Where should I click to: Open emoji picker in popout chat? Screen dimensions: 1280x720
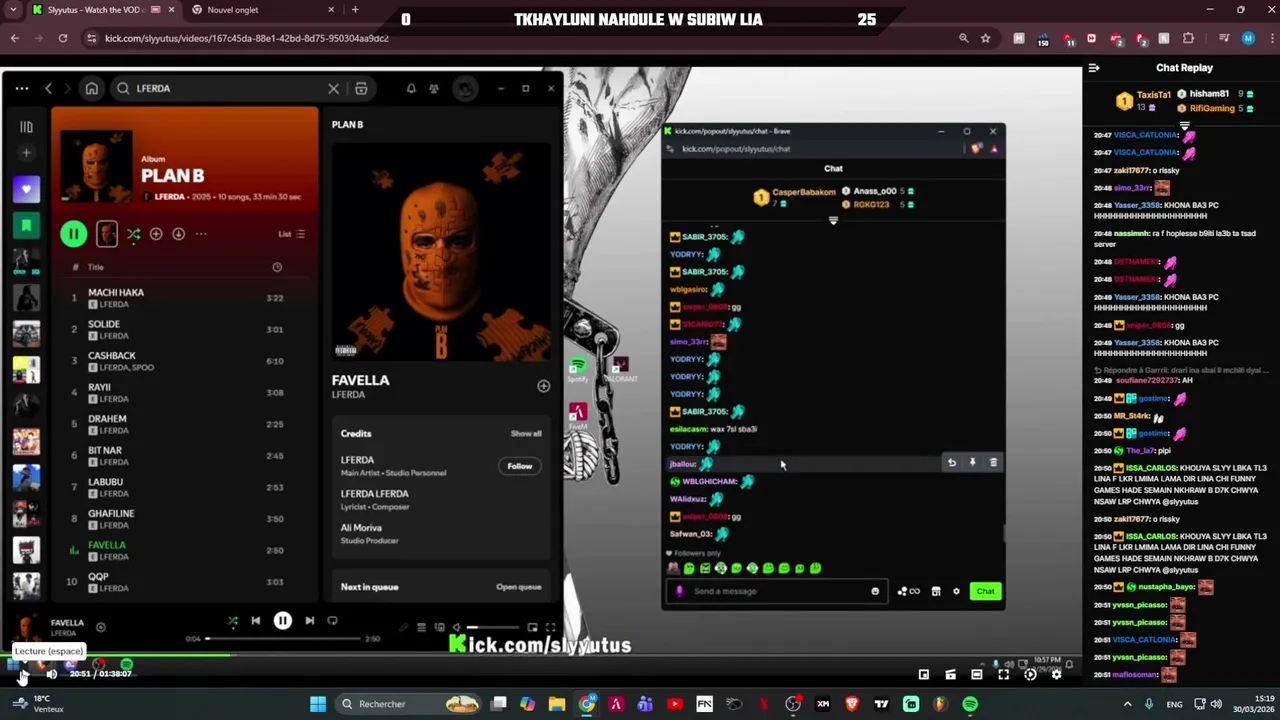coord(875,591)
